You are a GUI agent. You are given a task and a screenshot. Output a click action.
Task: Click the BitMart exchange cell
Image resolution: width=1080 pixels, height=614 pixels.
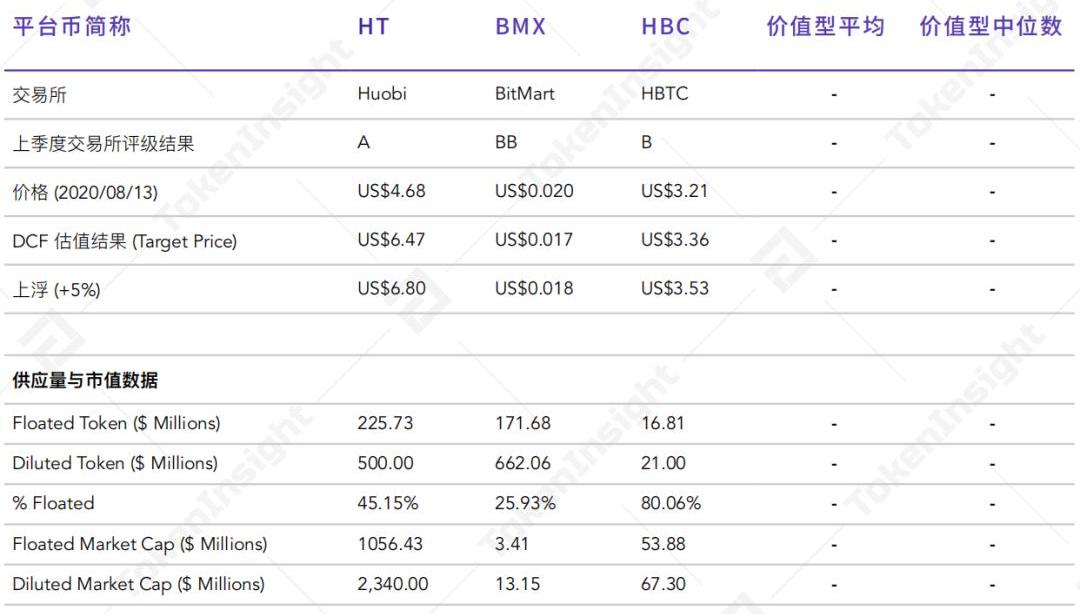(x=525, y=94)
